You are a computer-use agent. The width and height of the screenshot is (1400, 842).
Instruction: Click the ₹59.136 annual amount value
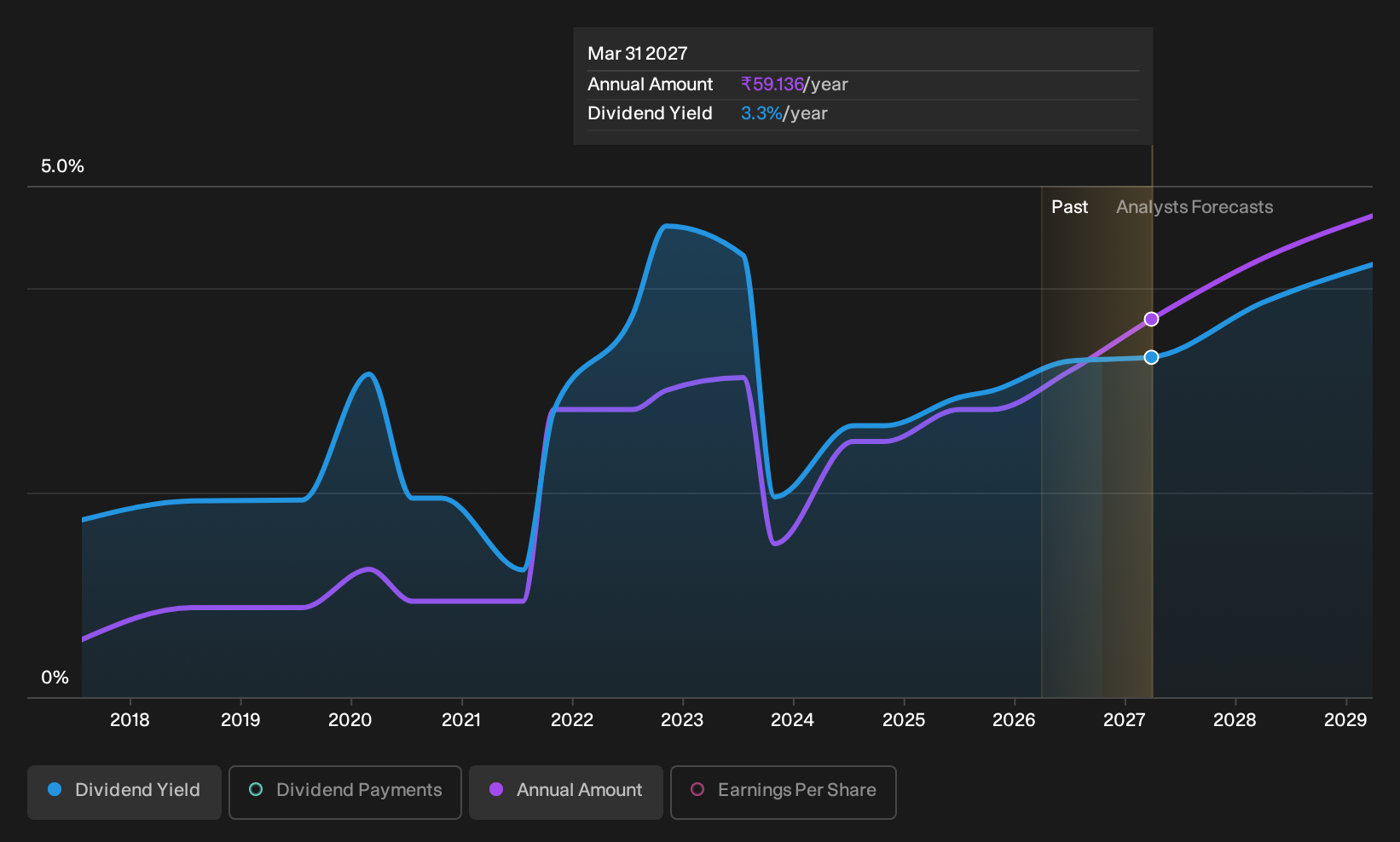[772, 84]
